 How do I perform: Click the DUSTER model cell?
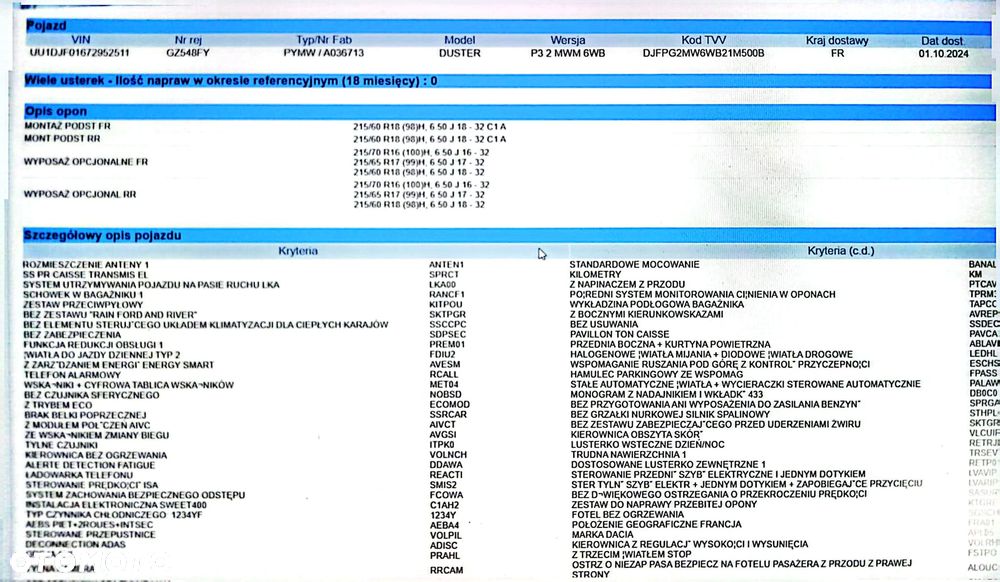459,54
